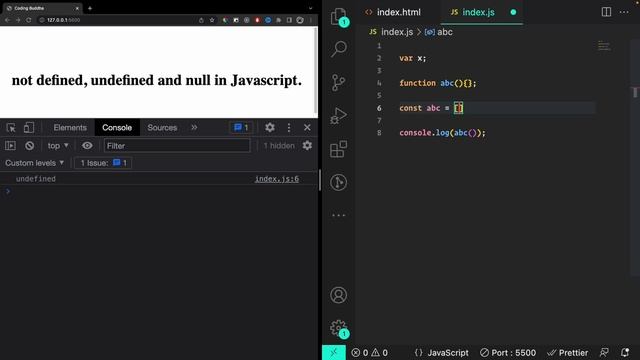Click the remote window status bar icon
Image resolution: width=640 pixels, height=360 pixels.
(x=333, y=353)
